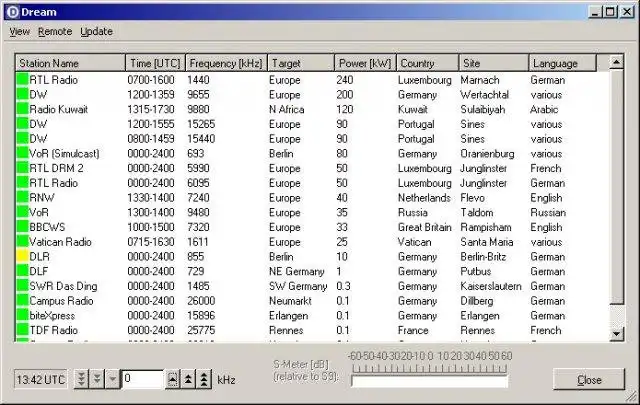Select the VoR (Simulcast) station name
This screenshot has width=640, height=405.
(x=64, y=154)
